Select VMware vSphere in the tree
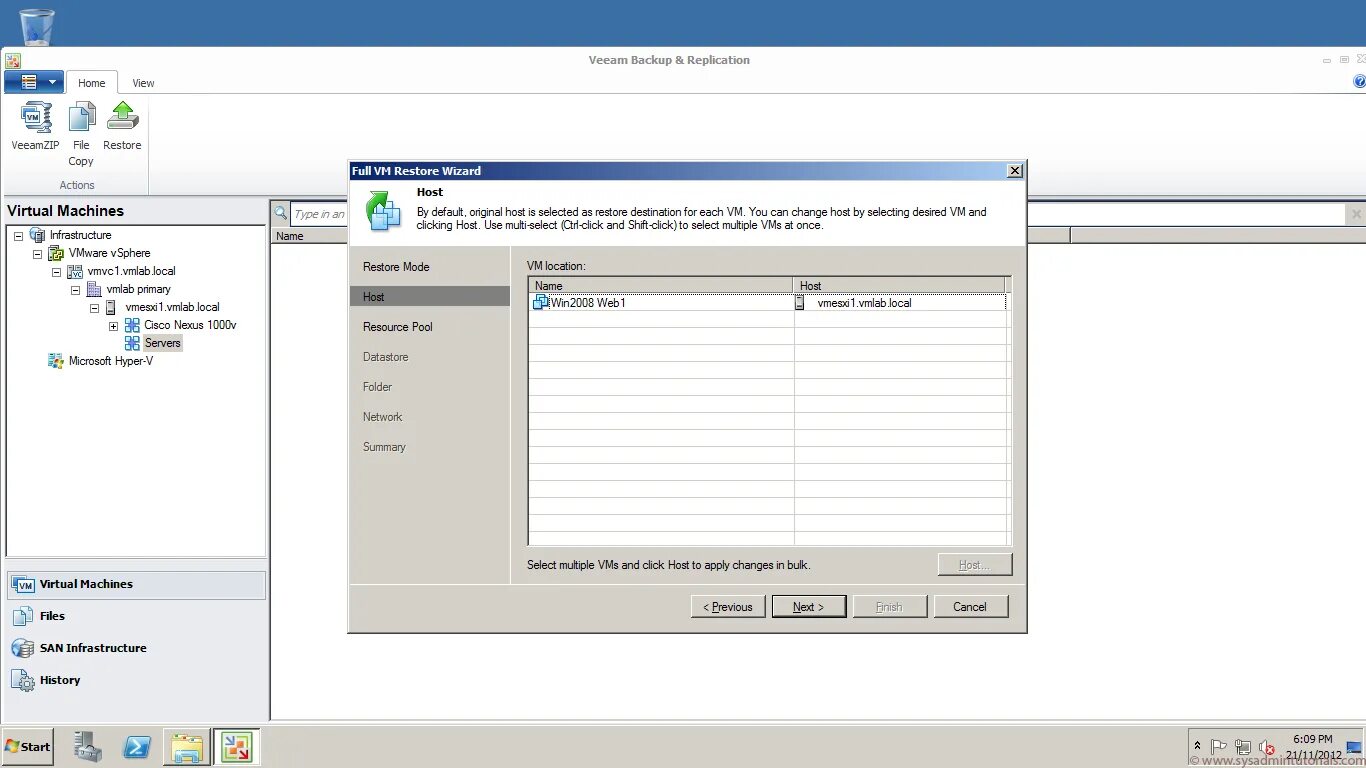Screen dimensions: 1366x768 pyautogui.click(x=110, y=253)
